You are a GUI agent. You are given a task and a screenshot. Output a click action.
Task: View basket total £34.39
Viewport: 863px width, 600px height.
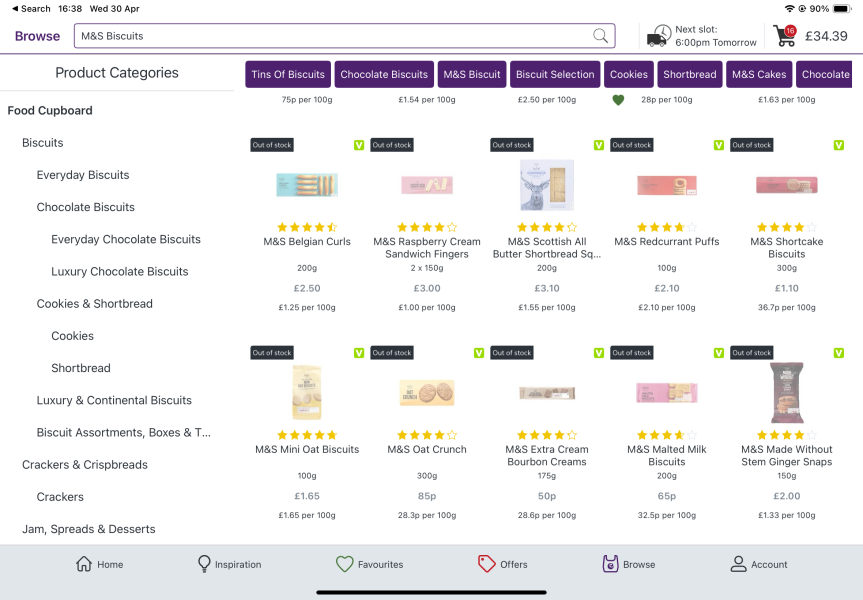(x=826, y=36)
